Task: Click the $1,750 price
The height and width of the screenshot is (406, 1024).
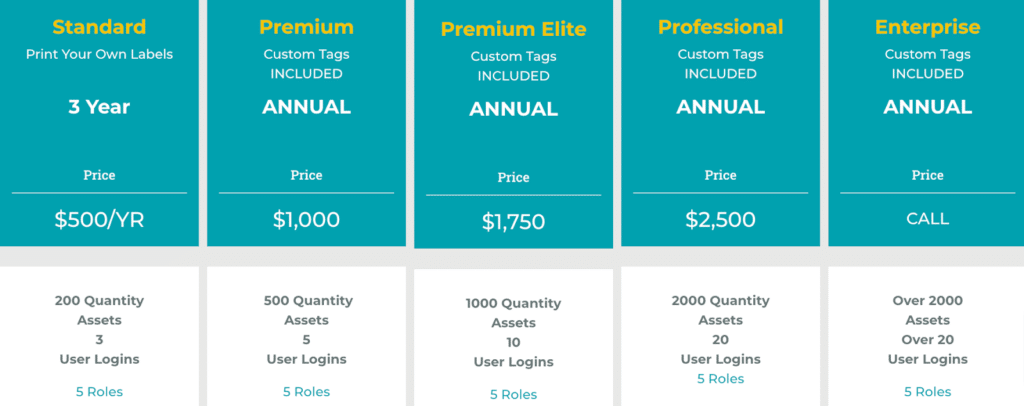Action: tap(513, 222)
